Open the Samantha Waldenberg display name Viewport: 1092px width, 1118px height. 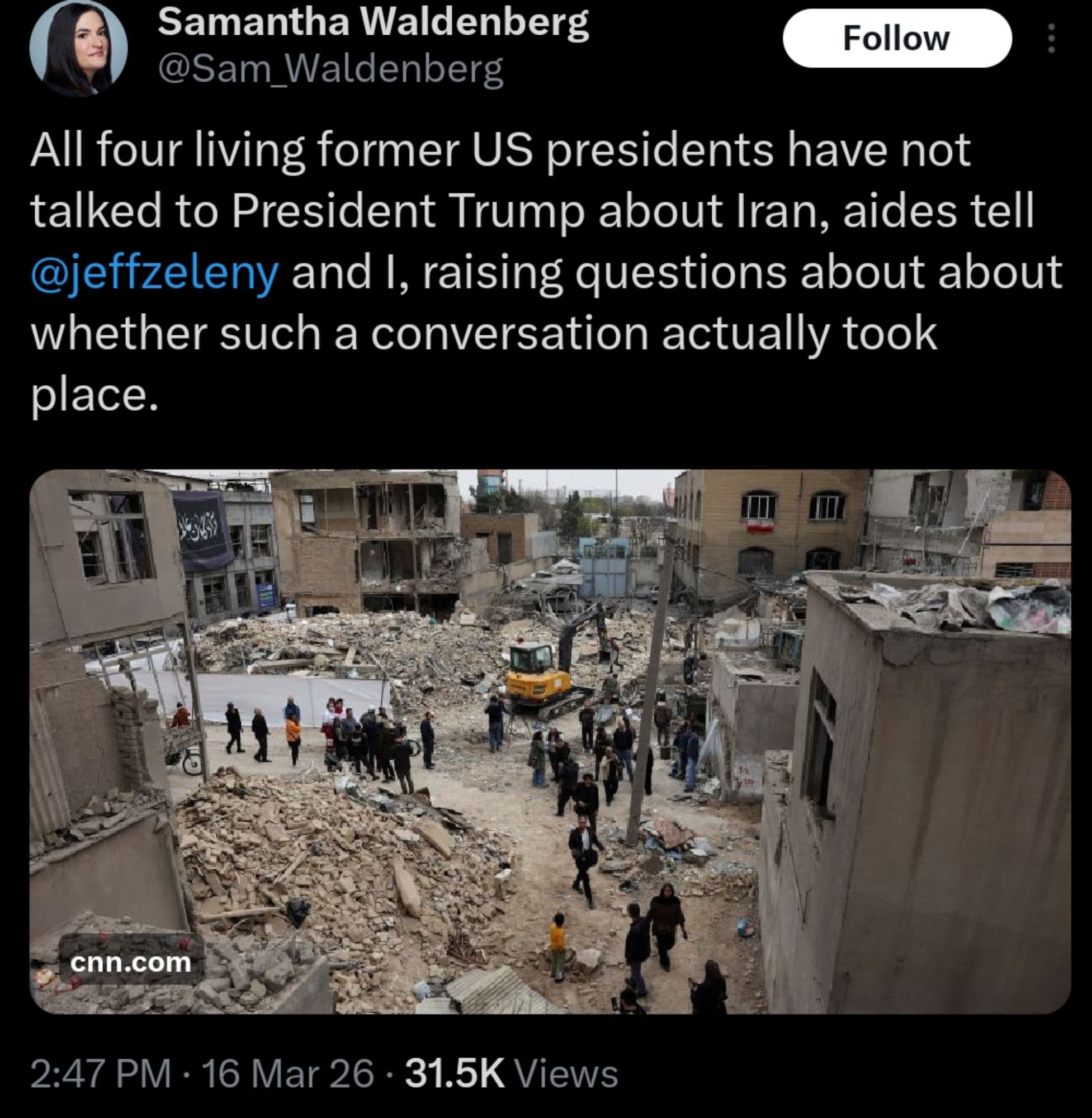point(373,22)
